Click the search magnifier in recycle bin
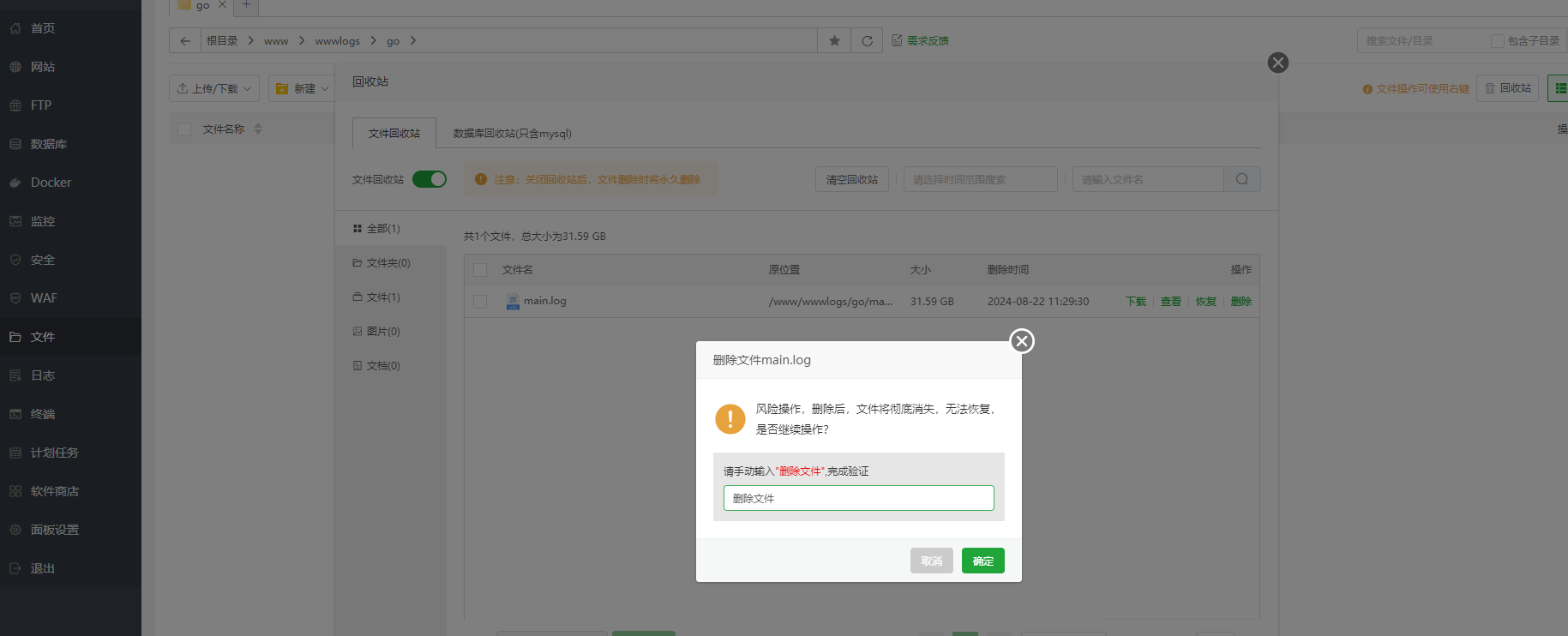Image resolution: width=1568 pixels, height=636 pixels. click(1241, 179)
